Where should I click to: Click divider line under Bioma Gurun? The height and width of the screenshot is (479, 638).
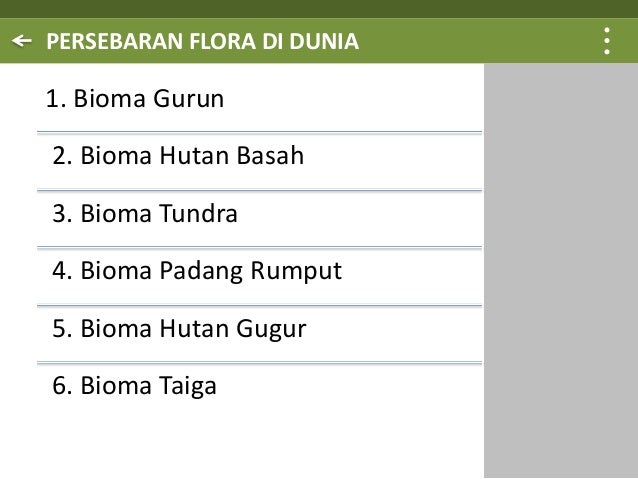pyautogui.click(x=258, y=131)
